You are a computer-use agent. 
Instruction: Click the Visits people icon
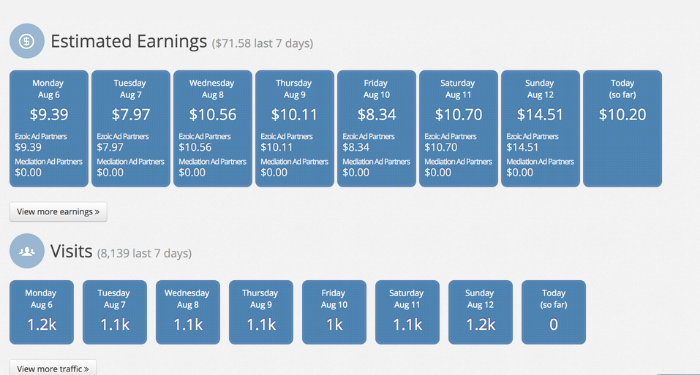[27, 251]
